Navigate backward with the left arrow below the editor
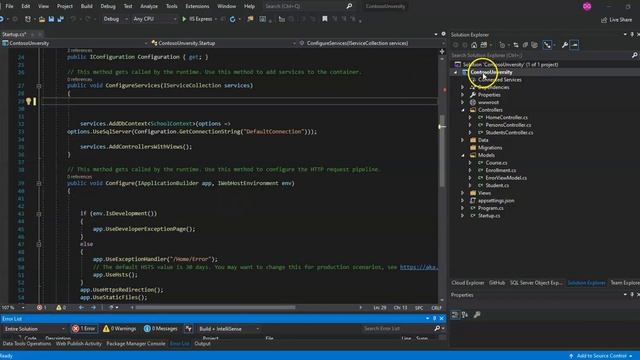 (81, 307)
